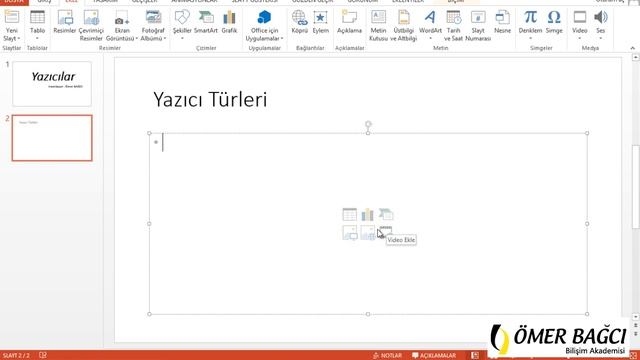Select slide 2 thumbnail
Viewport: 640px width, 360px height.
pos(52,138)
